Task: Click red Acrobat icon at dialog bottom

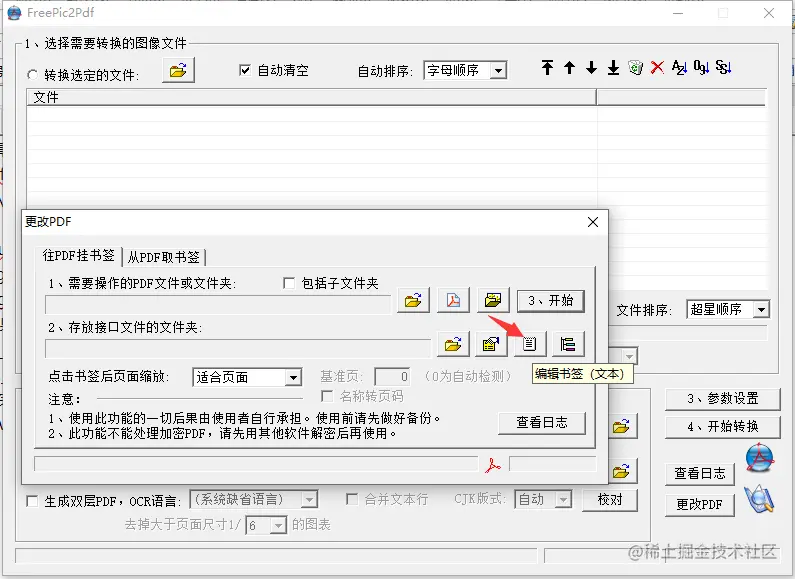Action: click(492, 465)
